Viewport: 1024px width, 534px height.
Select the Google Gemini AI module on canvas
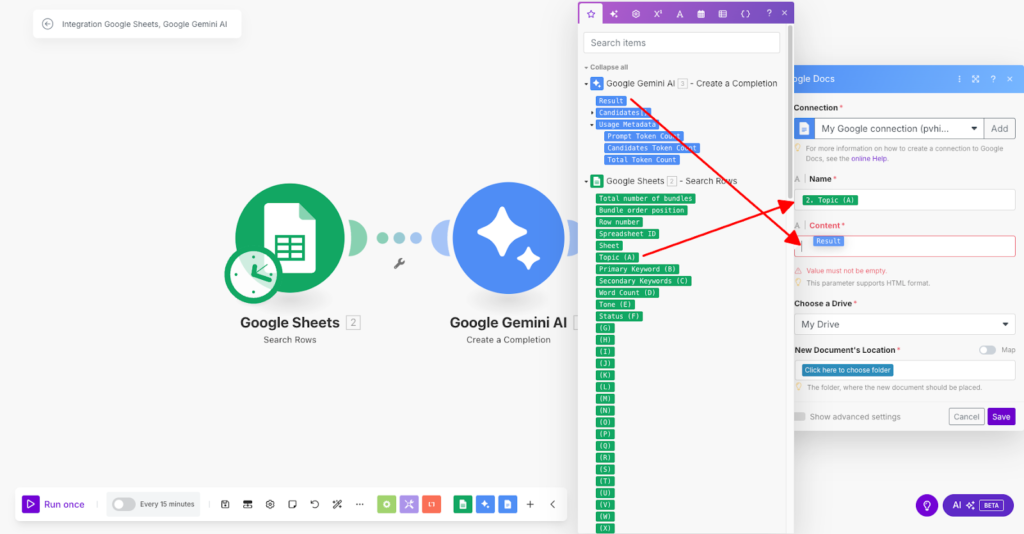(x=508, y=238)
